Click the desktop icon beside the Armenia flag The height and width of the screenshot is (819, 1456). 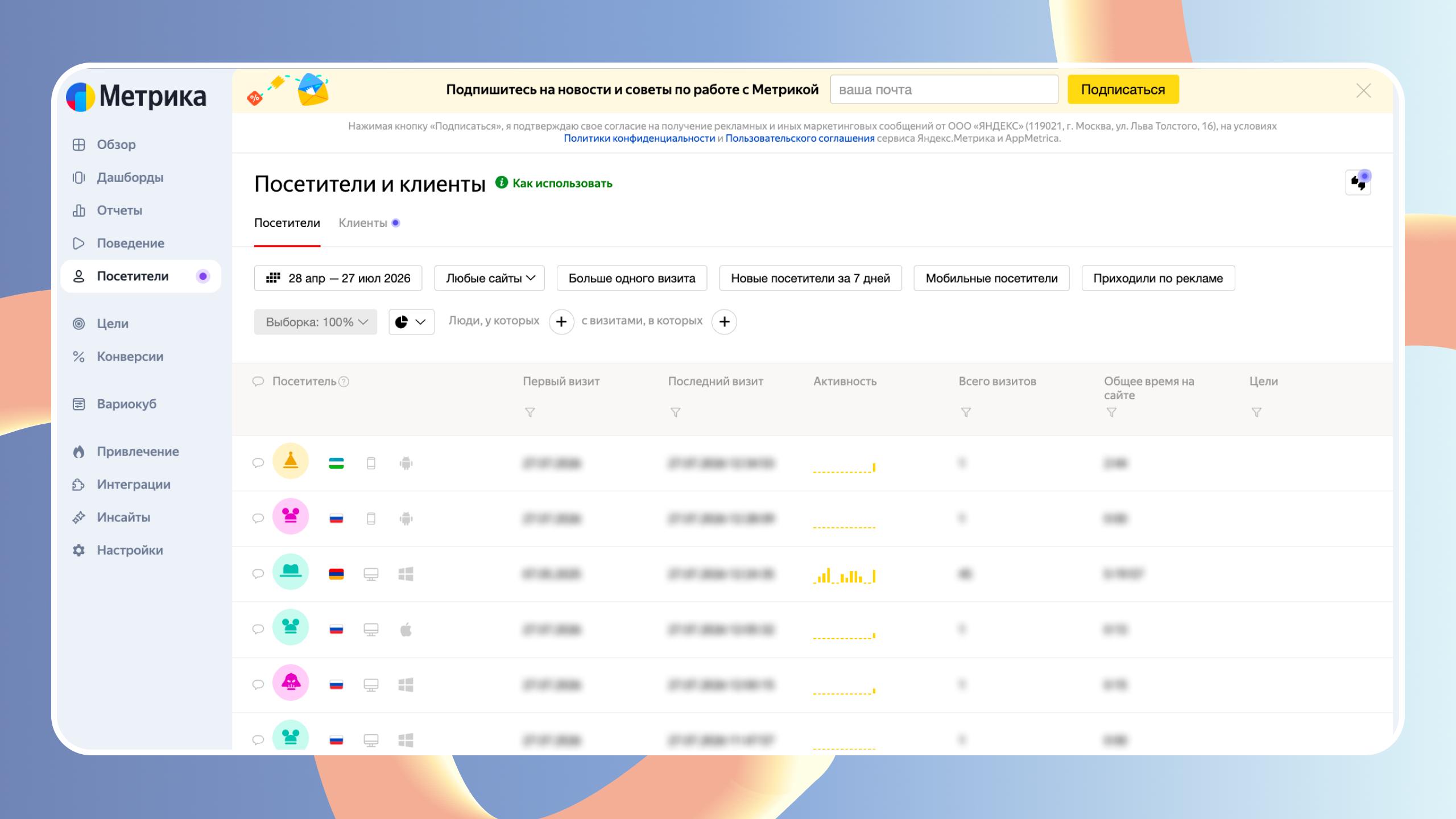pos(371,574)
